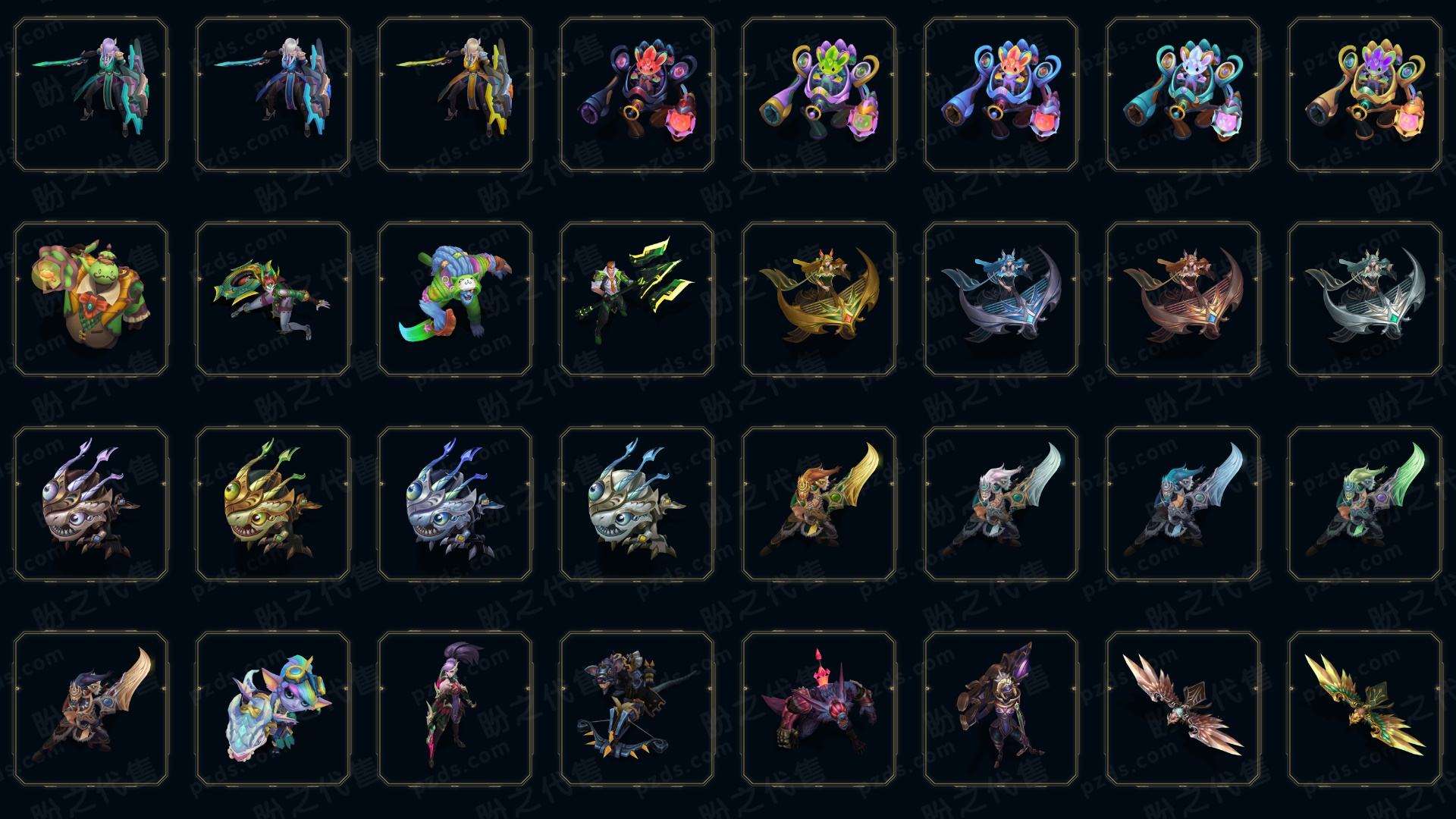Click the red-haired character with green ring blade

pos(273,299)
